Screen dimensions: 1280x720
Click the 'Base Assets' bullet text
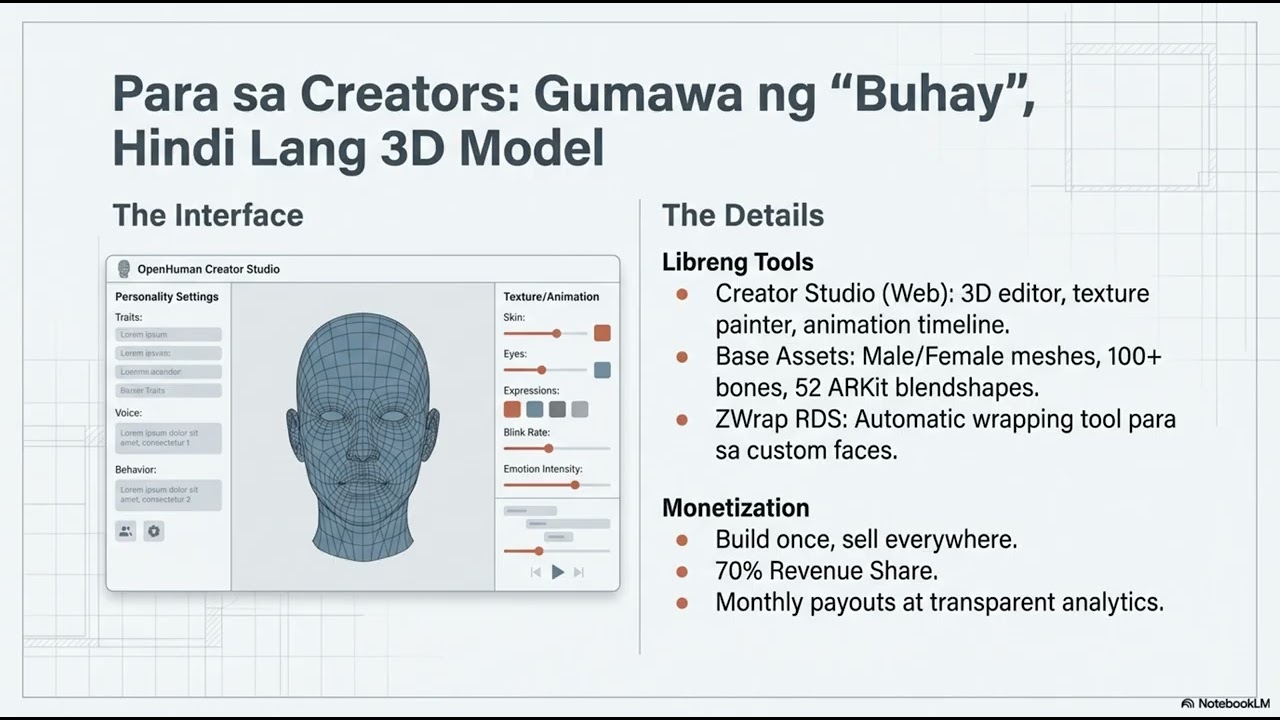[939, 371]
